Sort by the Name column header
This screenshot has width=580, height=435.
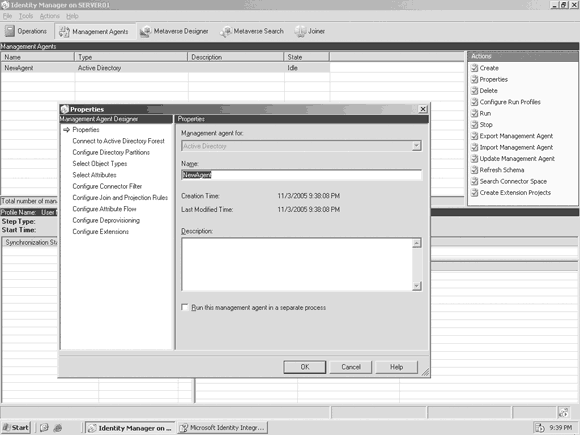pos(38,57)
